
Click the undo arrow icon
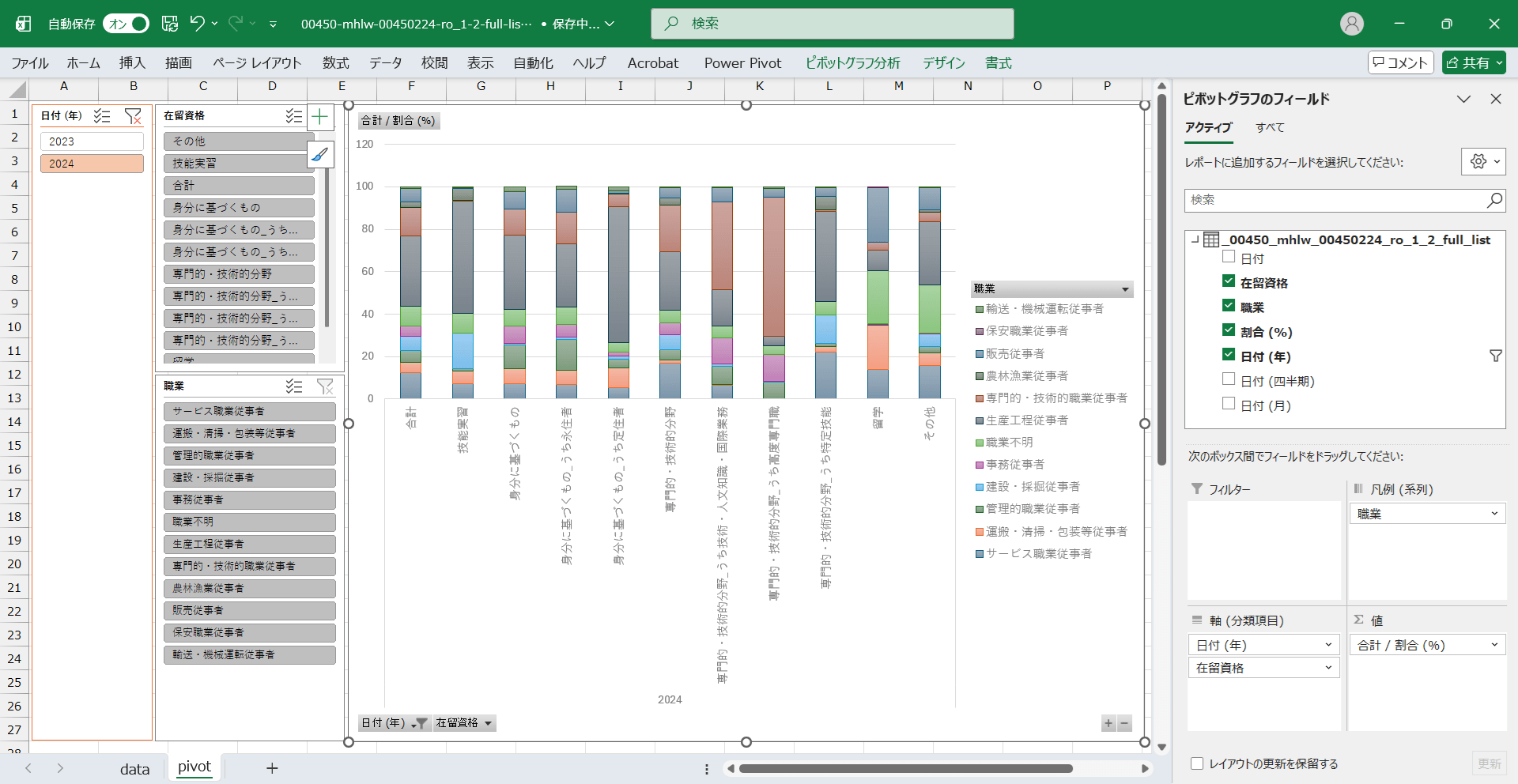tap(198, 24)
